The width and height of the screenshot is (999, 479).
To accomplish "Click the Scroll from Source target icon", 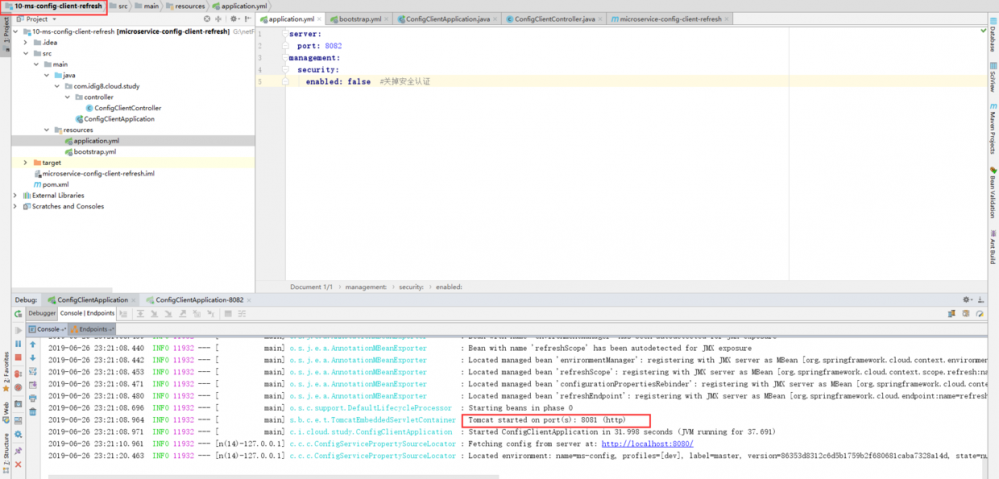I will (x=207, y=19).
